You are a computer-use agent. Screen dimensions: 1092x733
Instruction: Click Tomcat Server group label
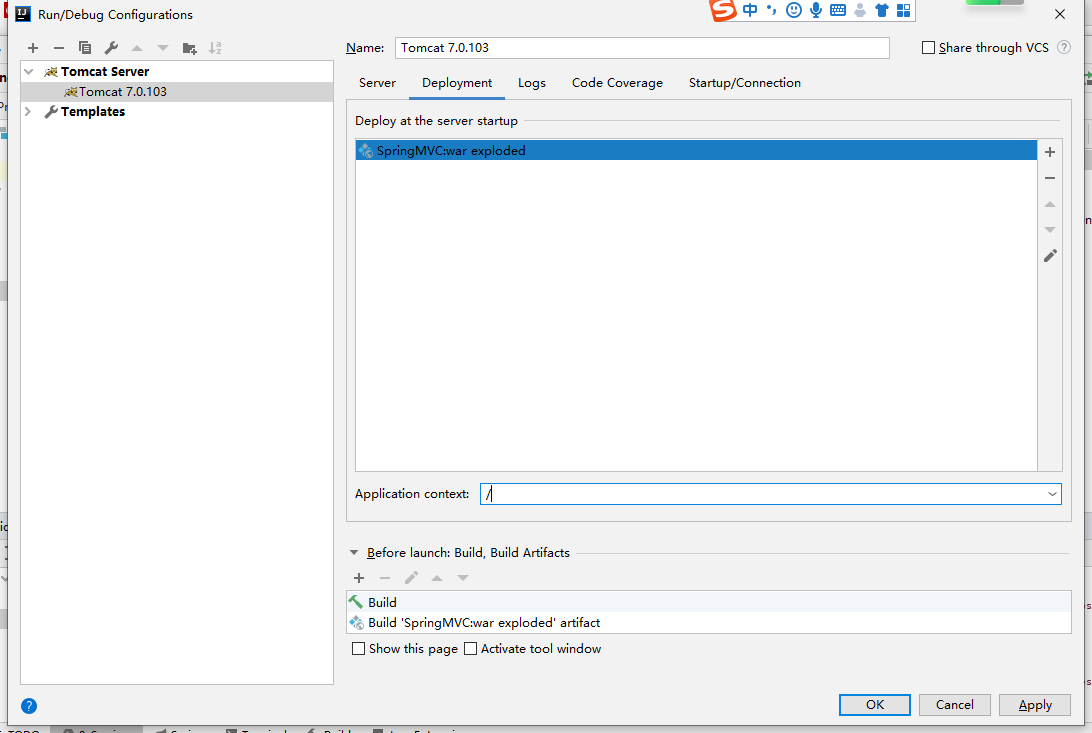click(104, 72)
